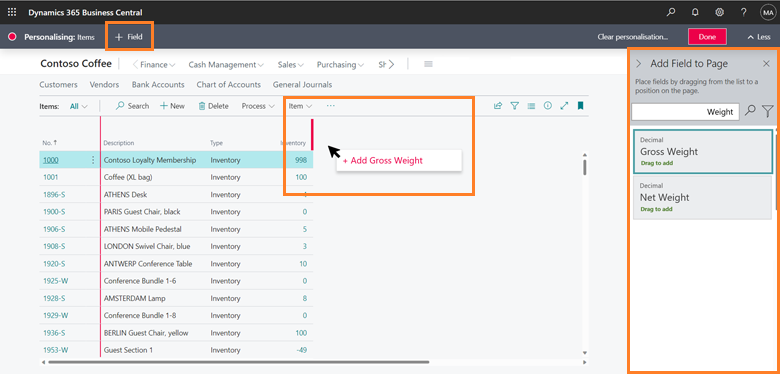Open item 1896-S
This screenshot has width=780, height=374.
pos(54,194)
